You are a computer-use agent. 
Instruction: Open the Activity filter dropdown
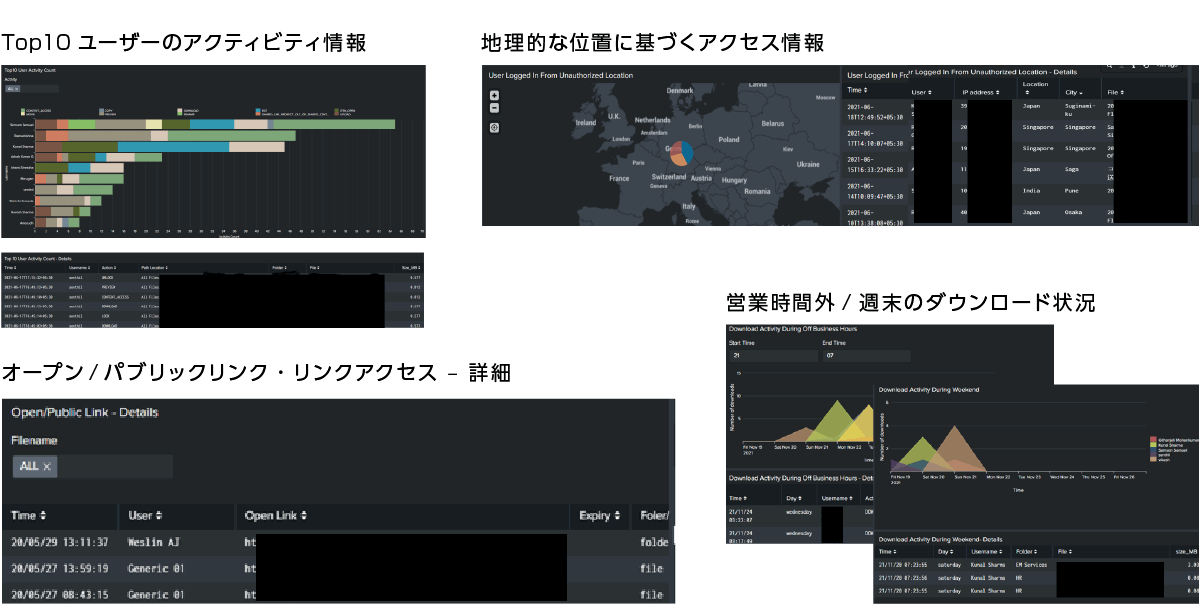pos(14,89)
